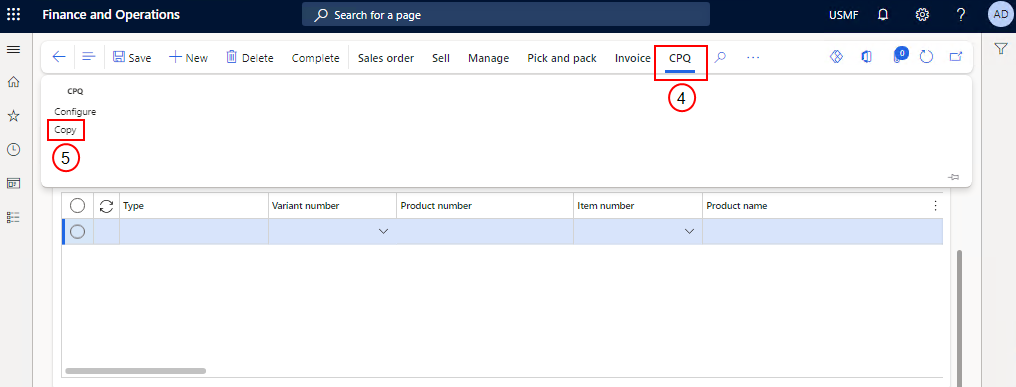Viewport: 1016px width, 387px height.
Task: Switch USMF company
Action: 844,14
